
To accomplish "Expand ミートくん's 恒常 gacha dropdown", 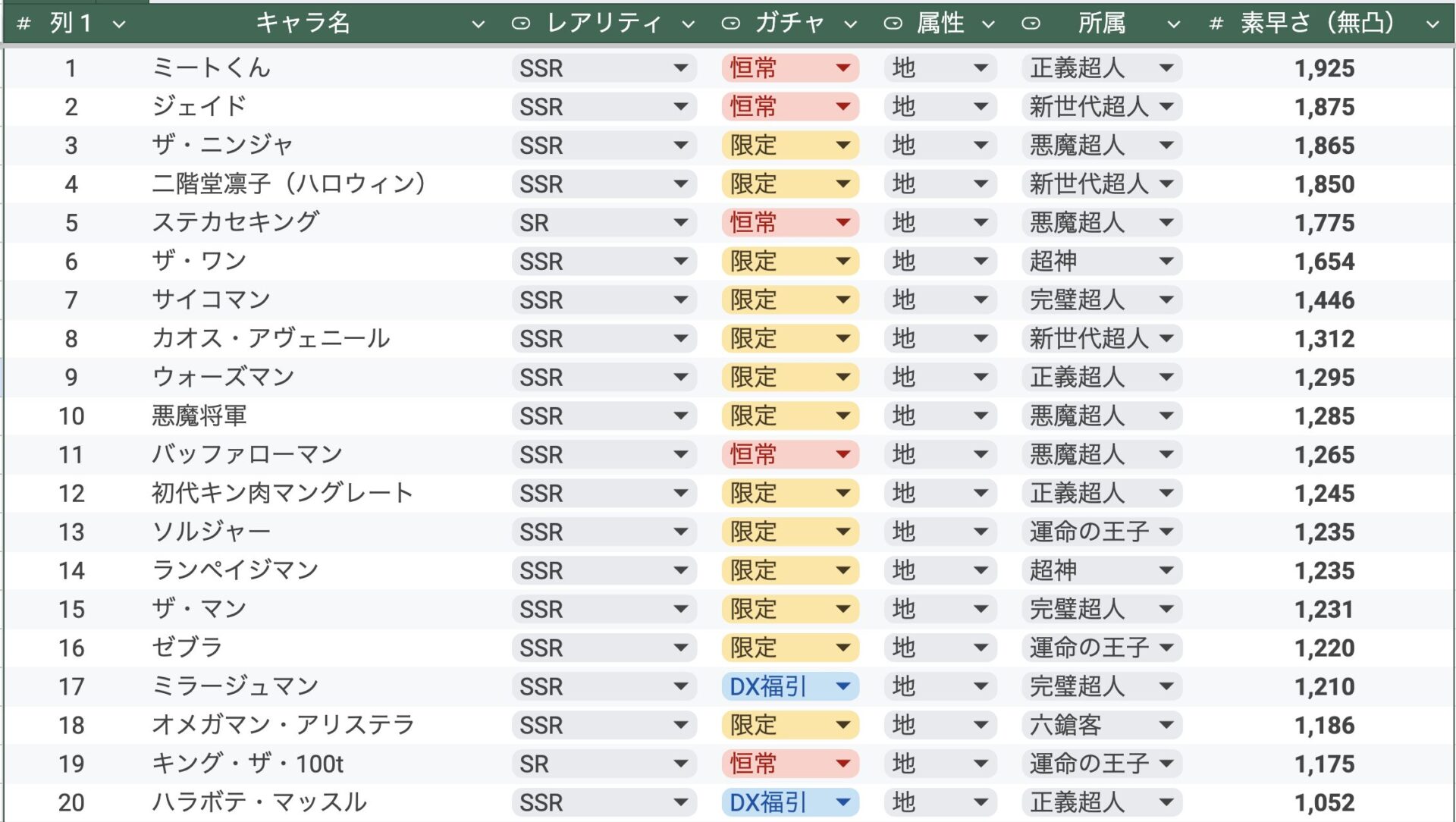I will point(842,68).
